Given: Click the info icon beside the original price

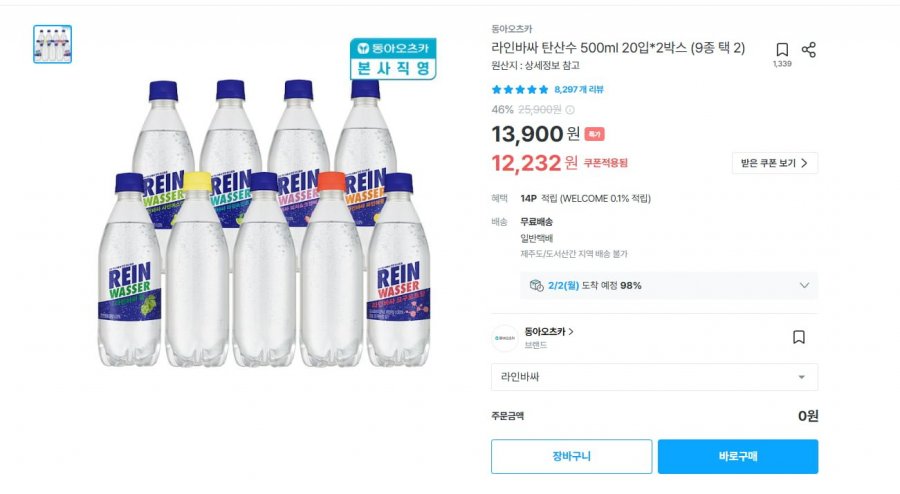Looking at the screenshot, I should [x=570, y=110].
